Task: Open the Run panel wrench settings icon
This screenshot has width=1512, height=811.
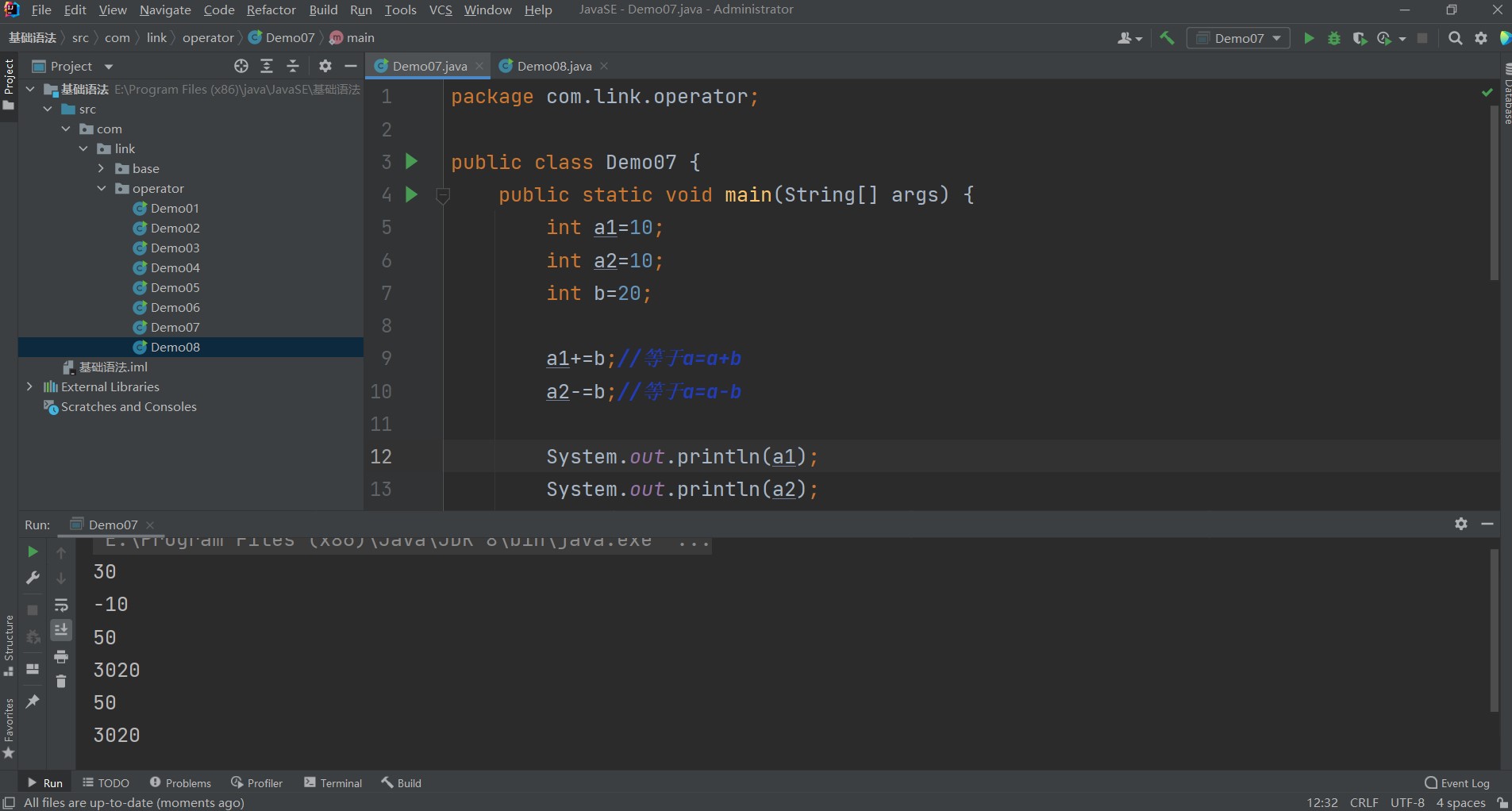Action: coord(33,578)
